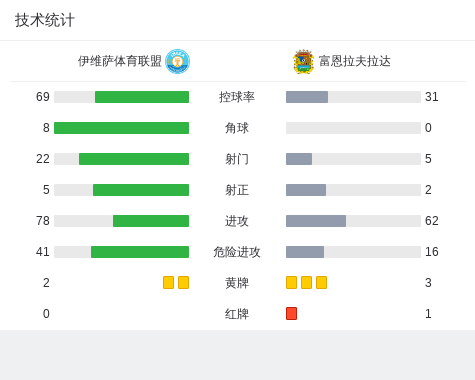Click the 伊维萨体育联盟 team logo
Screen dimensions: 475x380
(x=178, y=61)
